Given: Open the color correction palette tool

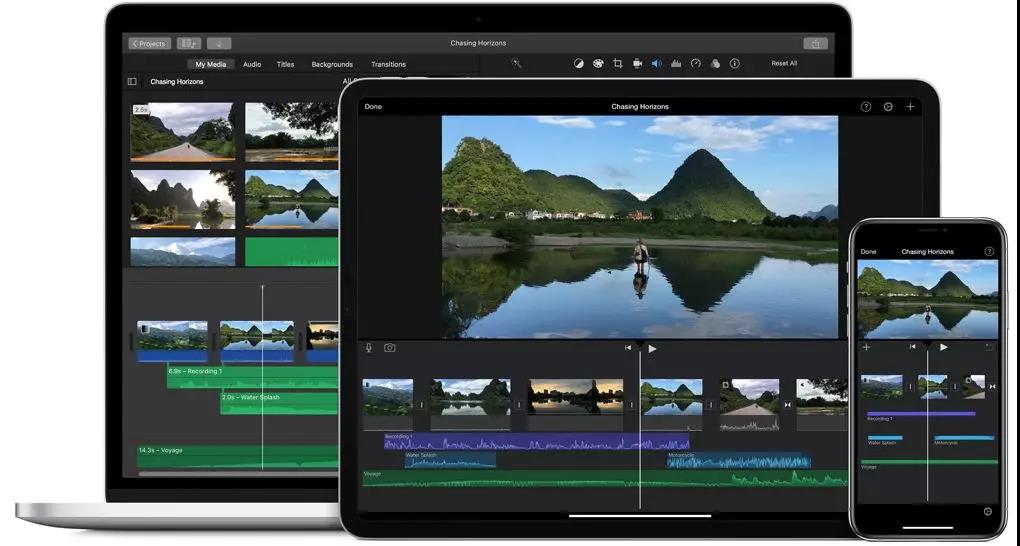Looking at the screenshot, I should (x=598, y=63).
